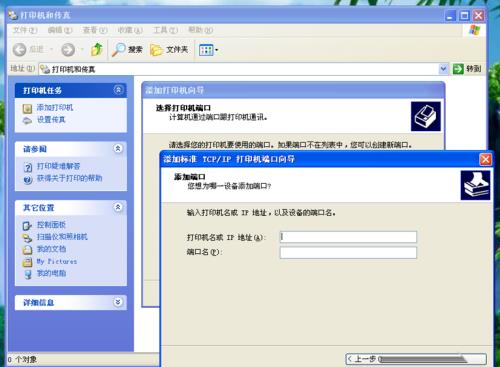Collapse the Other Places (其它位置) panel
Viewport: 500px width, 367px height.
(118, 207)
